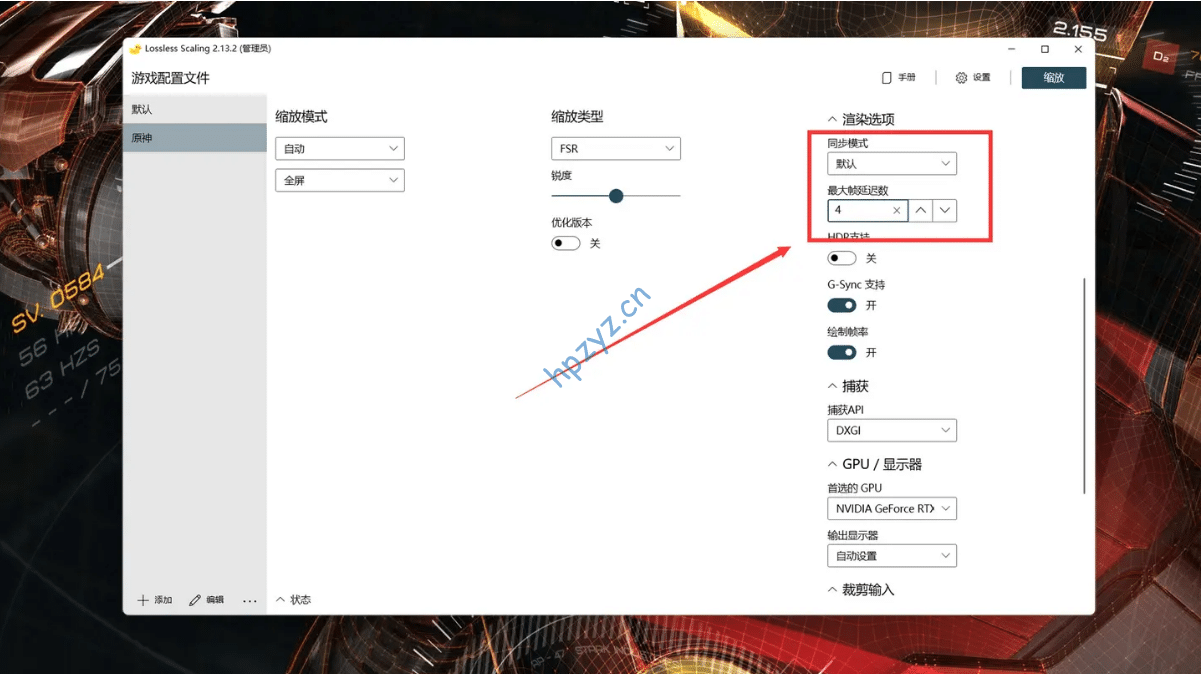Viewport: 1201px width, 674px height.
Task: Increase 最大帧延迟数 with the up arrow
Action: point(921,211)
